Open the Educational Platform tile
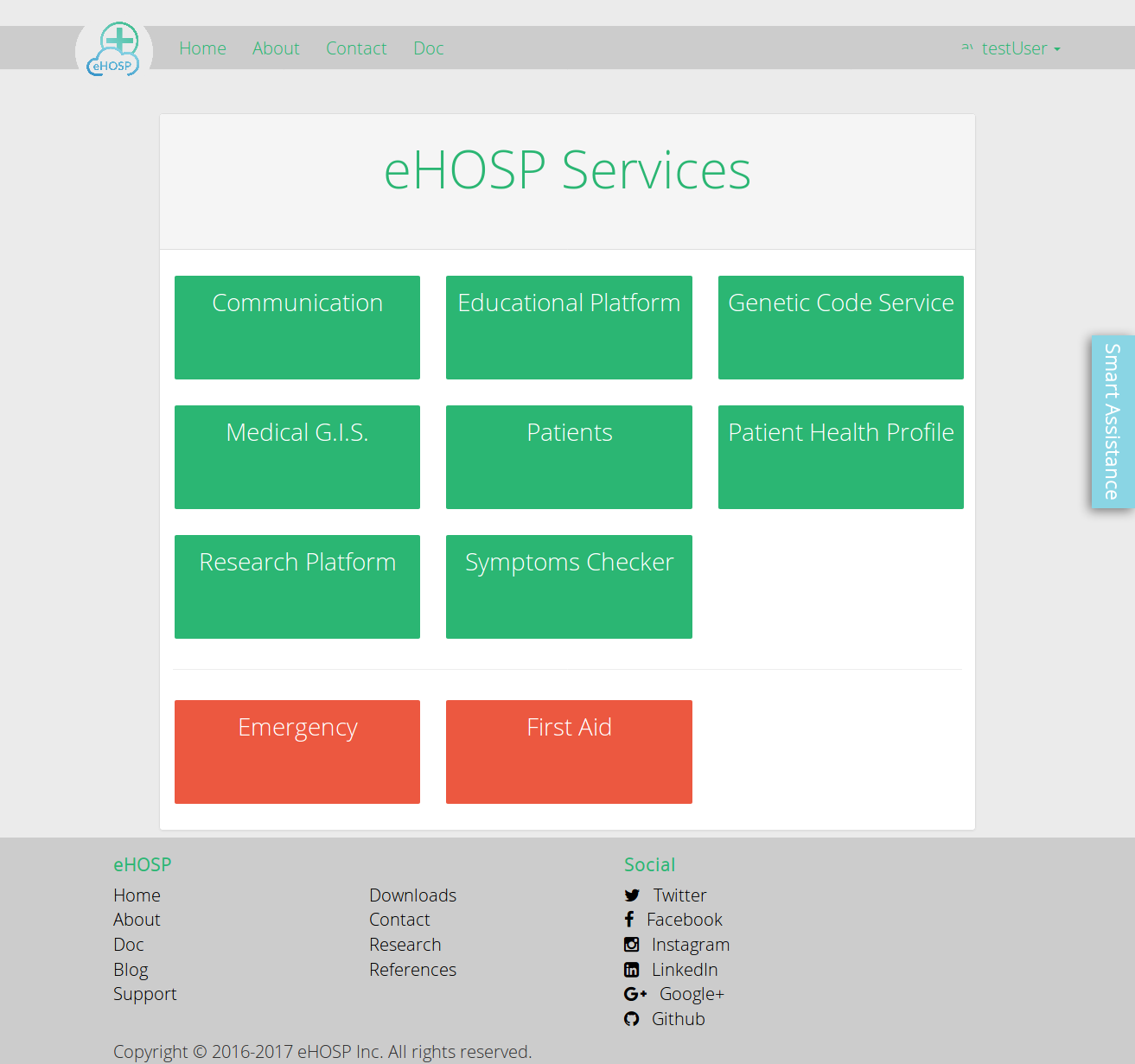 pyautogui.click(x=569, y=328)
